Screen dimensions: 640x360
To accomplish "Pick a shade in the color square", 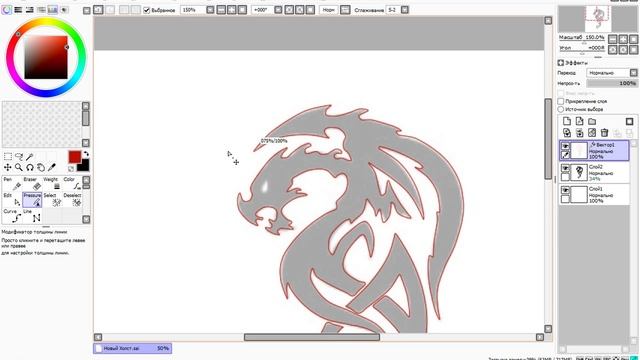I will (x=46, y=57).
